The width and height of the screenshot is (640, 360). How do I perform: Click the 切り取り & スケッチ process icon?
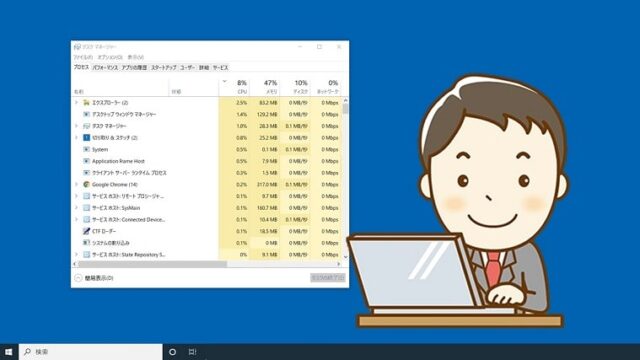(86, 138)
